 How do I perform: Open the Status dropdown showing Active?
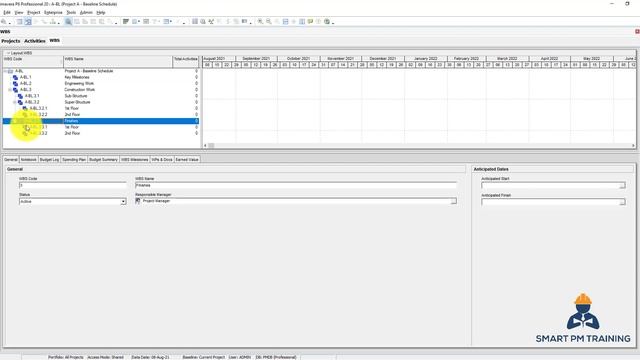(x=123, y=202)
